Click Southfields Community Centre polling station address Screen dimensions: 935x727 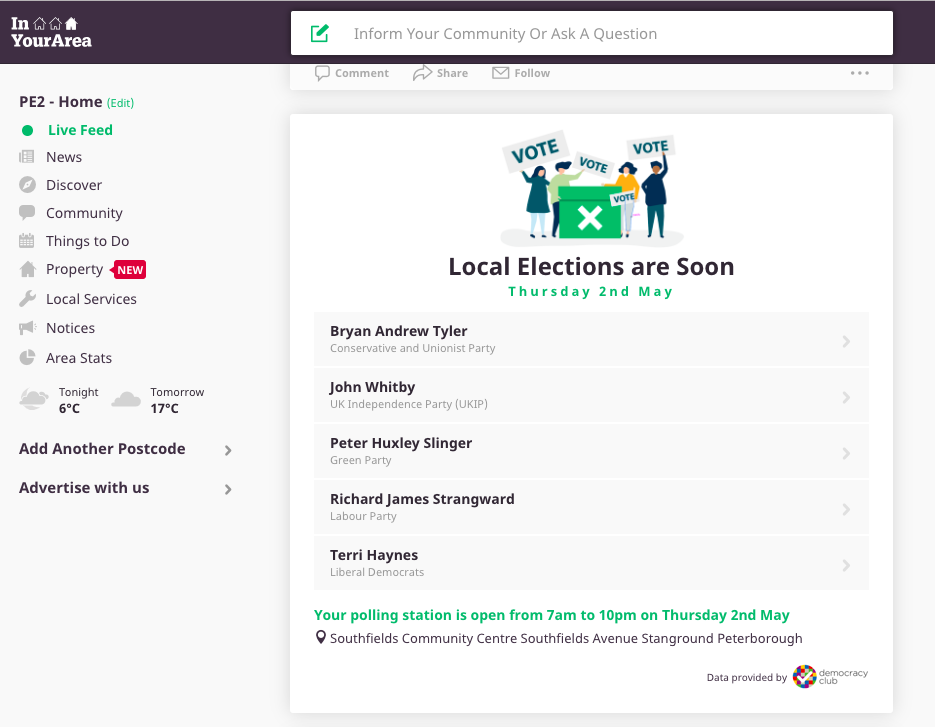tap(566, 638)
